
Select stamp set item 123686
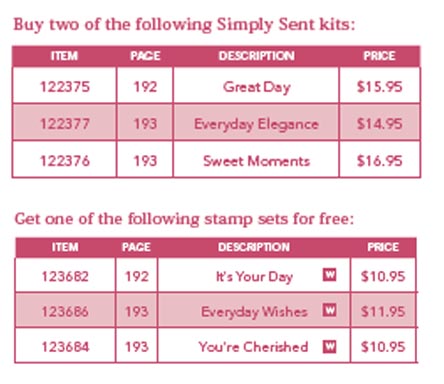coord(65,312)
